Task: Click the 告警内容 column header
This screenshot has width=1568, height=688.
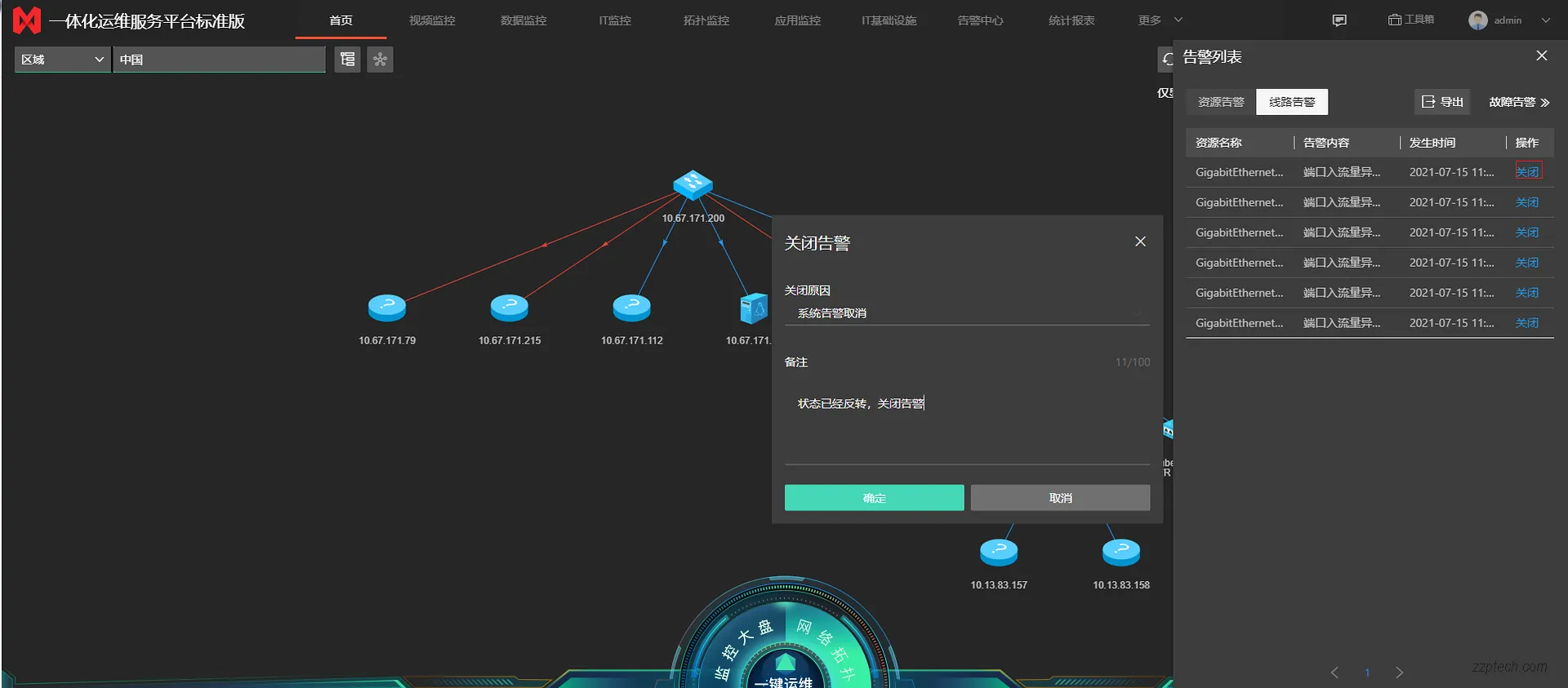Action: pyautogui.click(x=1326, y=143)
